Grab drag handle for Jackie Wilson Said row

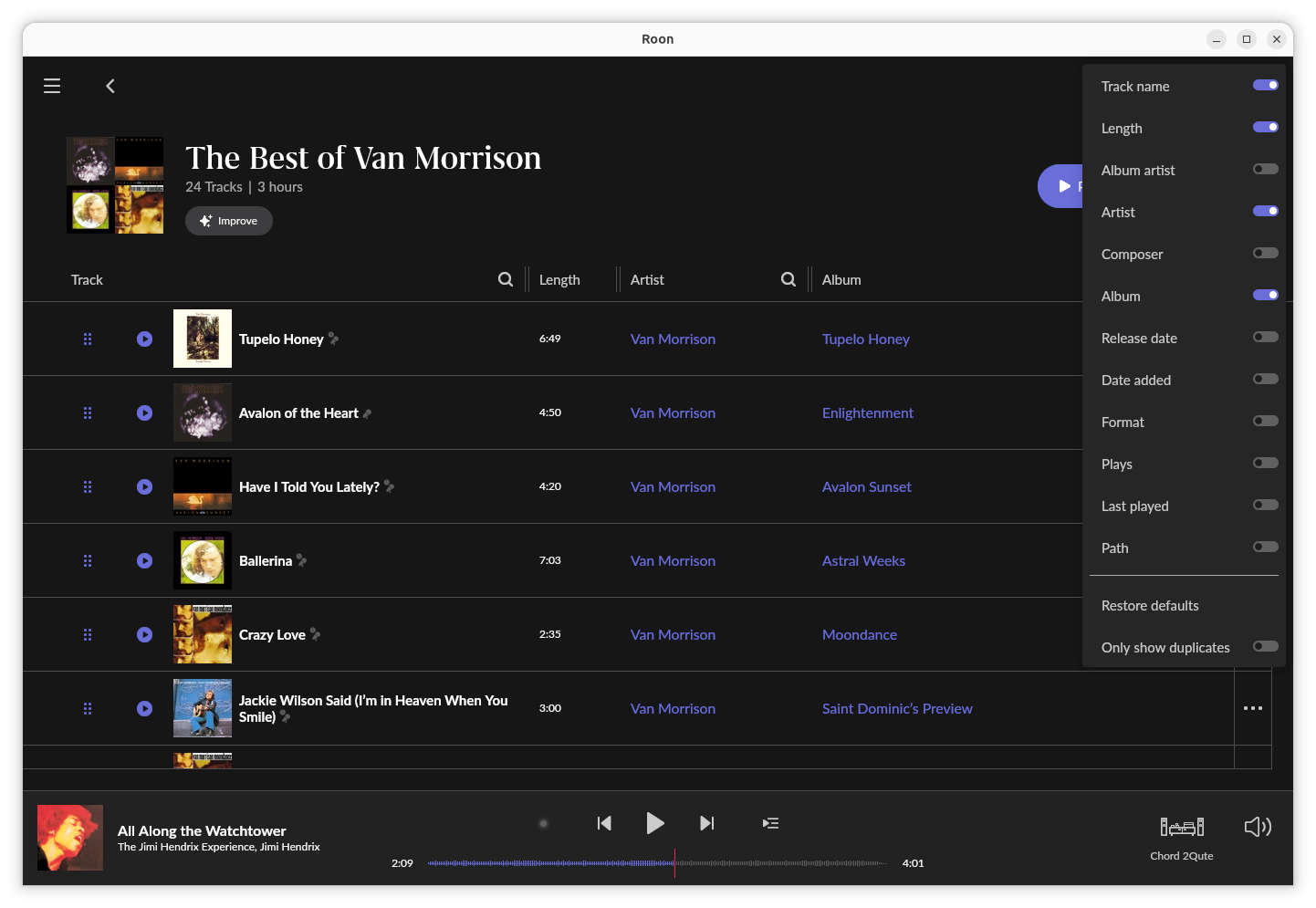[x=88, y=708]
